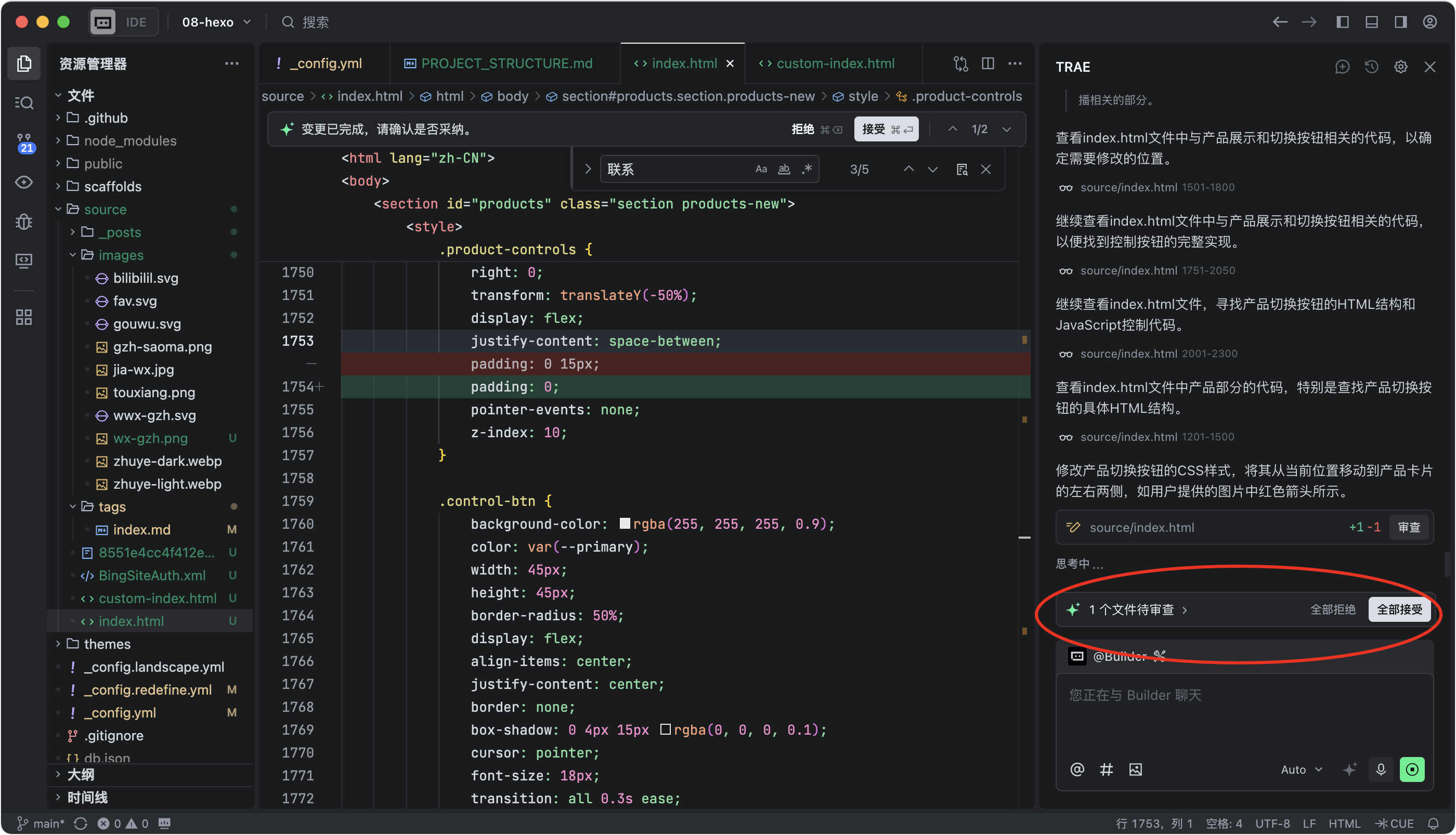
Task: Open TRAE panel settings gear
Action: click(x=1400, y=67)
